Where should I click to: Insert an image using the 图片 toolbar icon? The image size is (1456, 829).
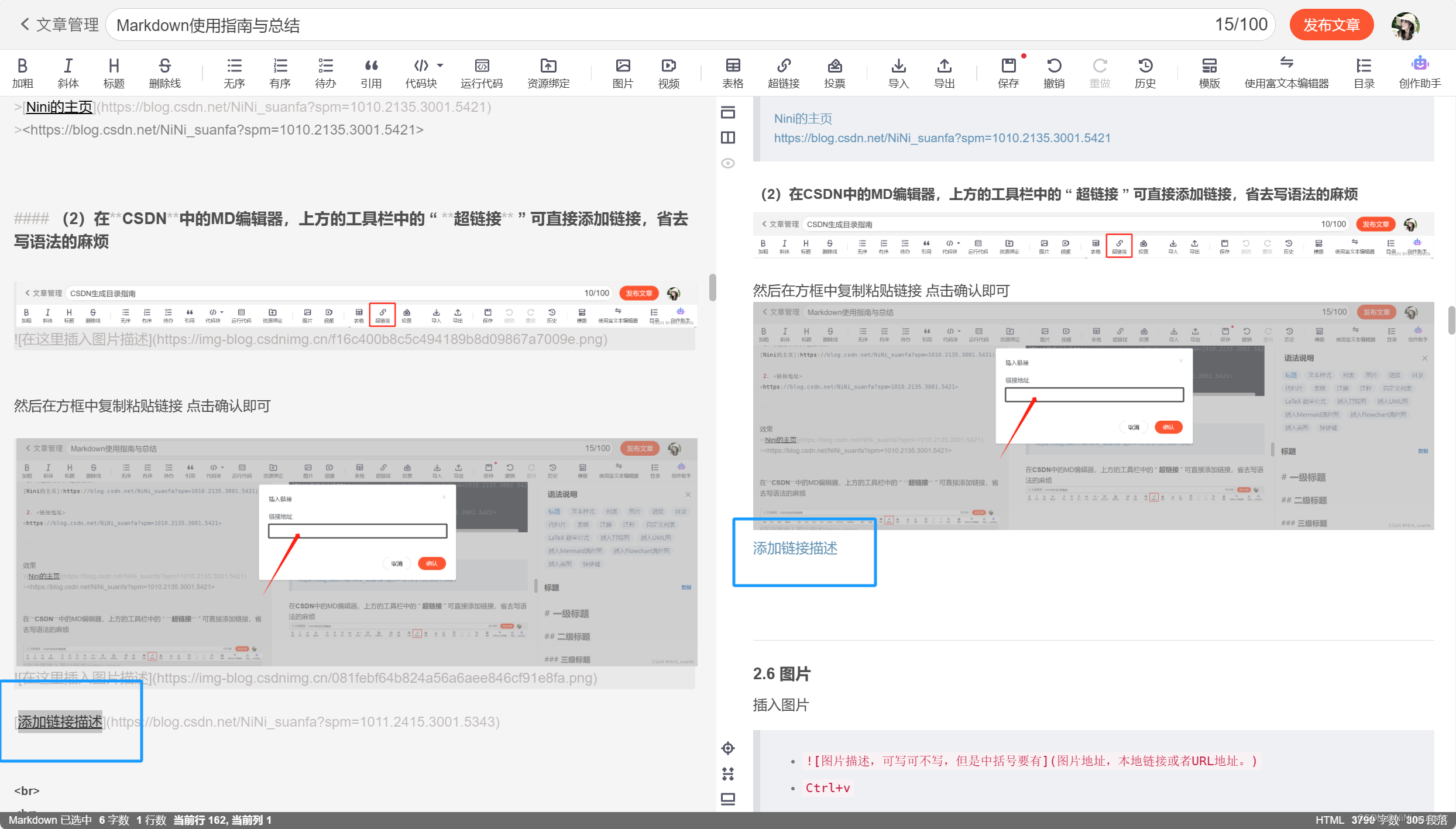point(622,71)
